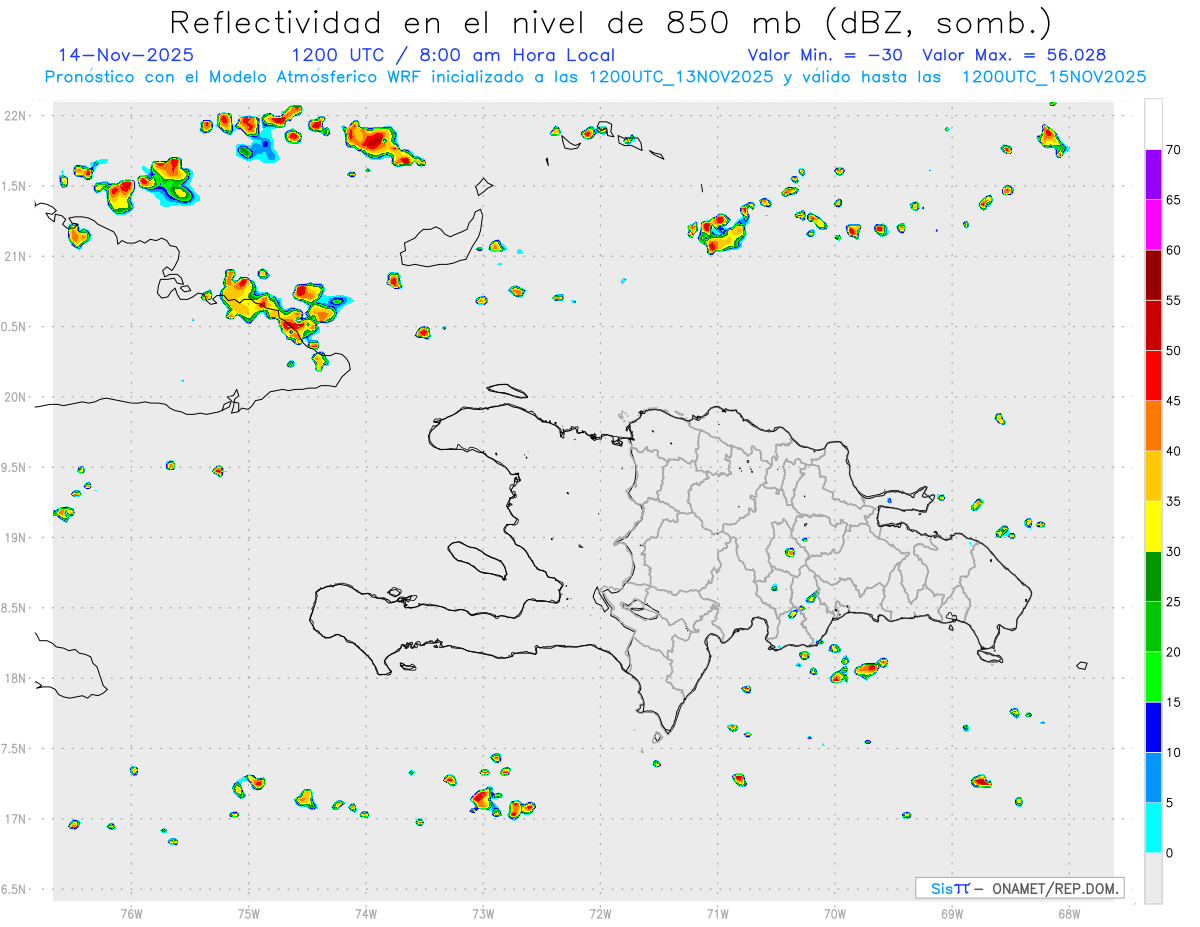Viewport: 1200px width, 927px height.
Task: Click the '10' colorbar value label
Action: point(1174,752)
